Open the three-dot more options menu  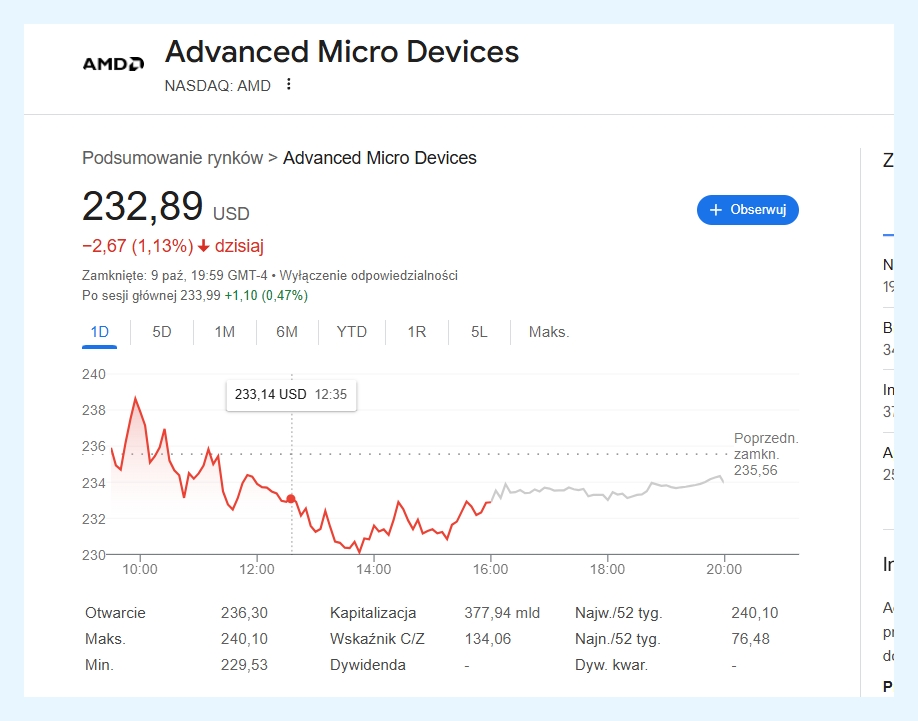coord(289,85)
